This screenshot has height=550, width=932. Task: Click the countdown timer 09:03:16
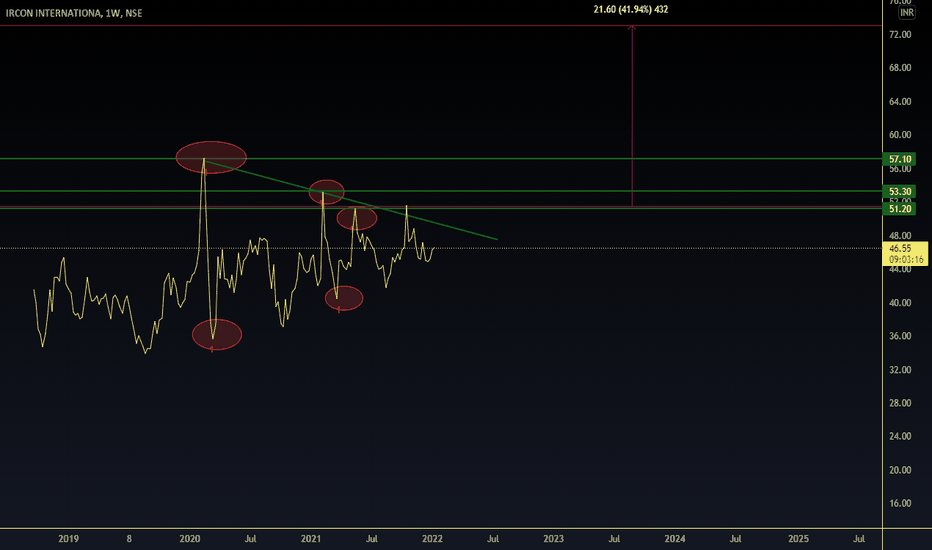pos(906,259)
